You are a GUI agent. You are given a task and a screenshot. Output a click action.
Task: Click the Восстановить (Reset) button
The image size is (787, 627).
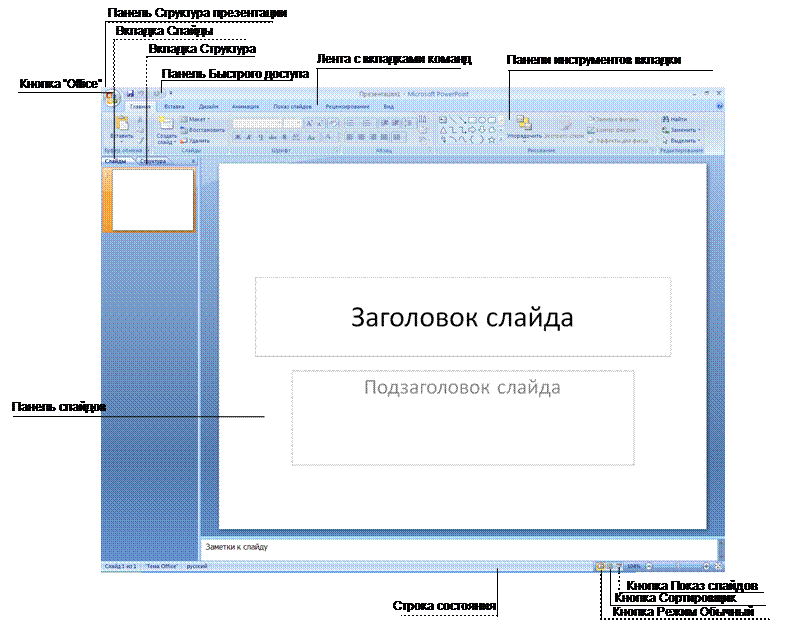[x=203, y=130]
